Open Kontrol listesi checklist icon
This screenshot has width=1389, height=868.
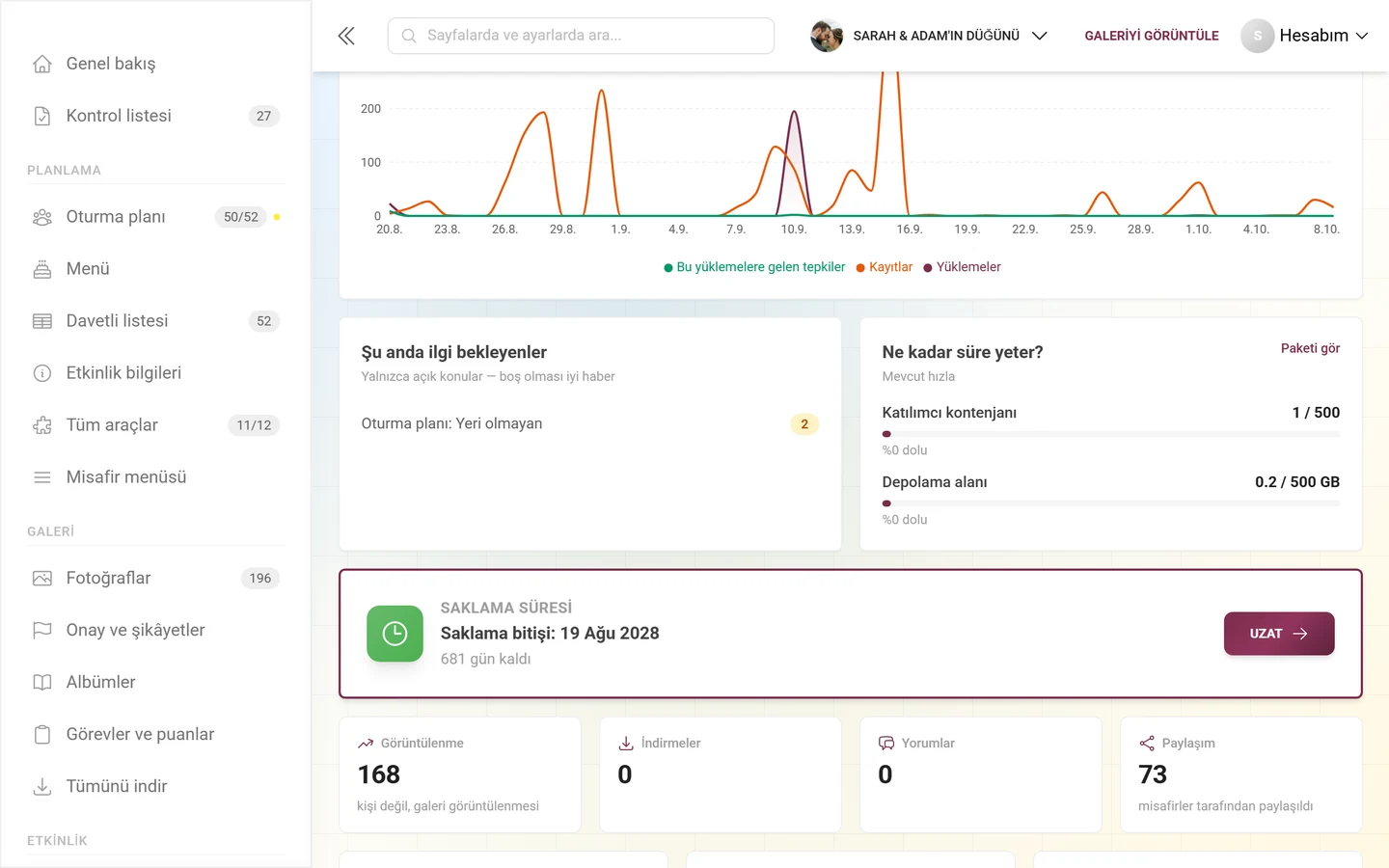pos(42,116)
